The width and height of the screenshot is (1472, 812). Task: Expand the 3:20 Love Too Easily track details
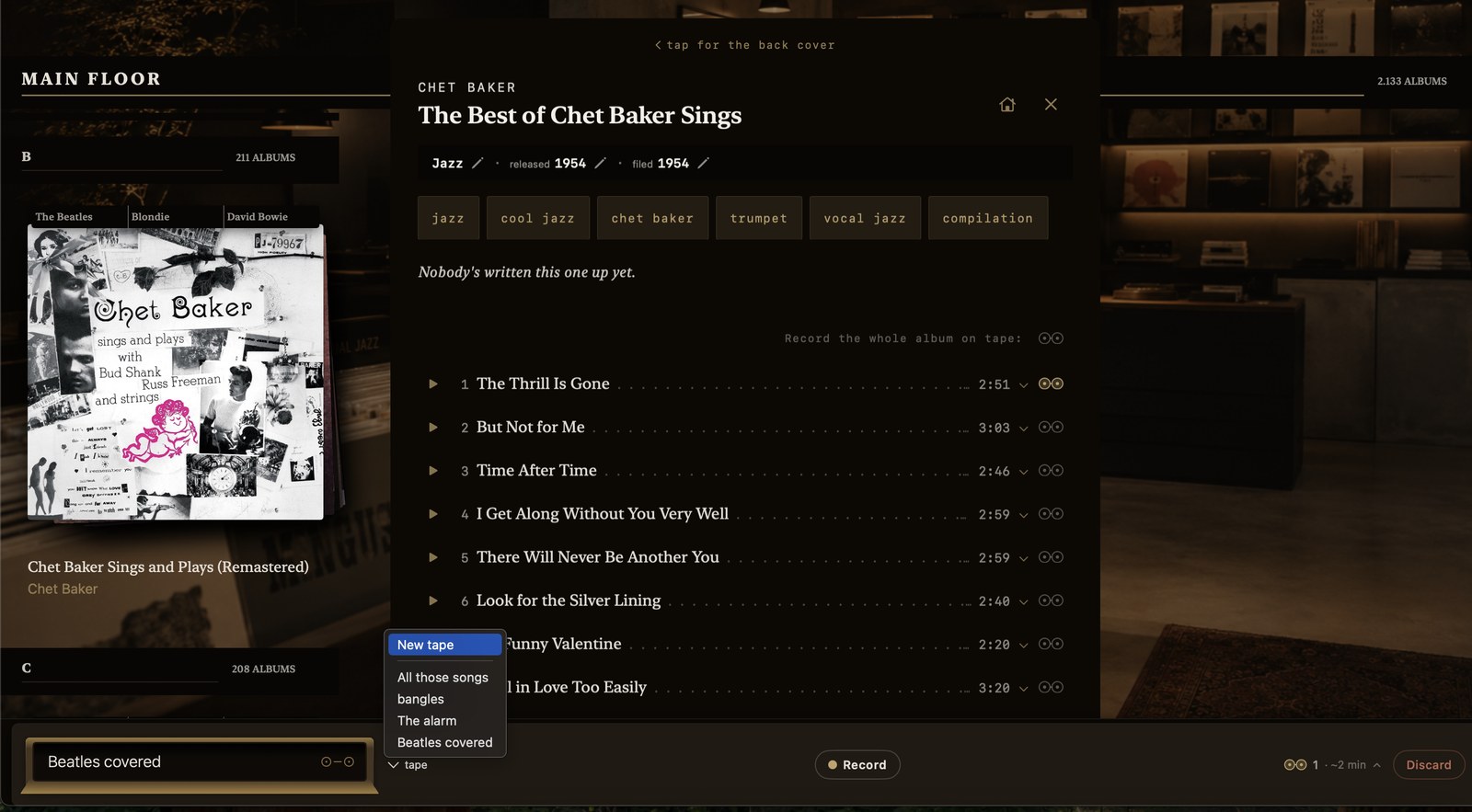1023,688
